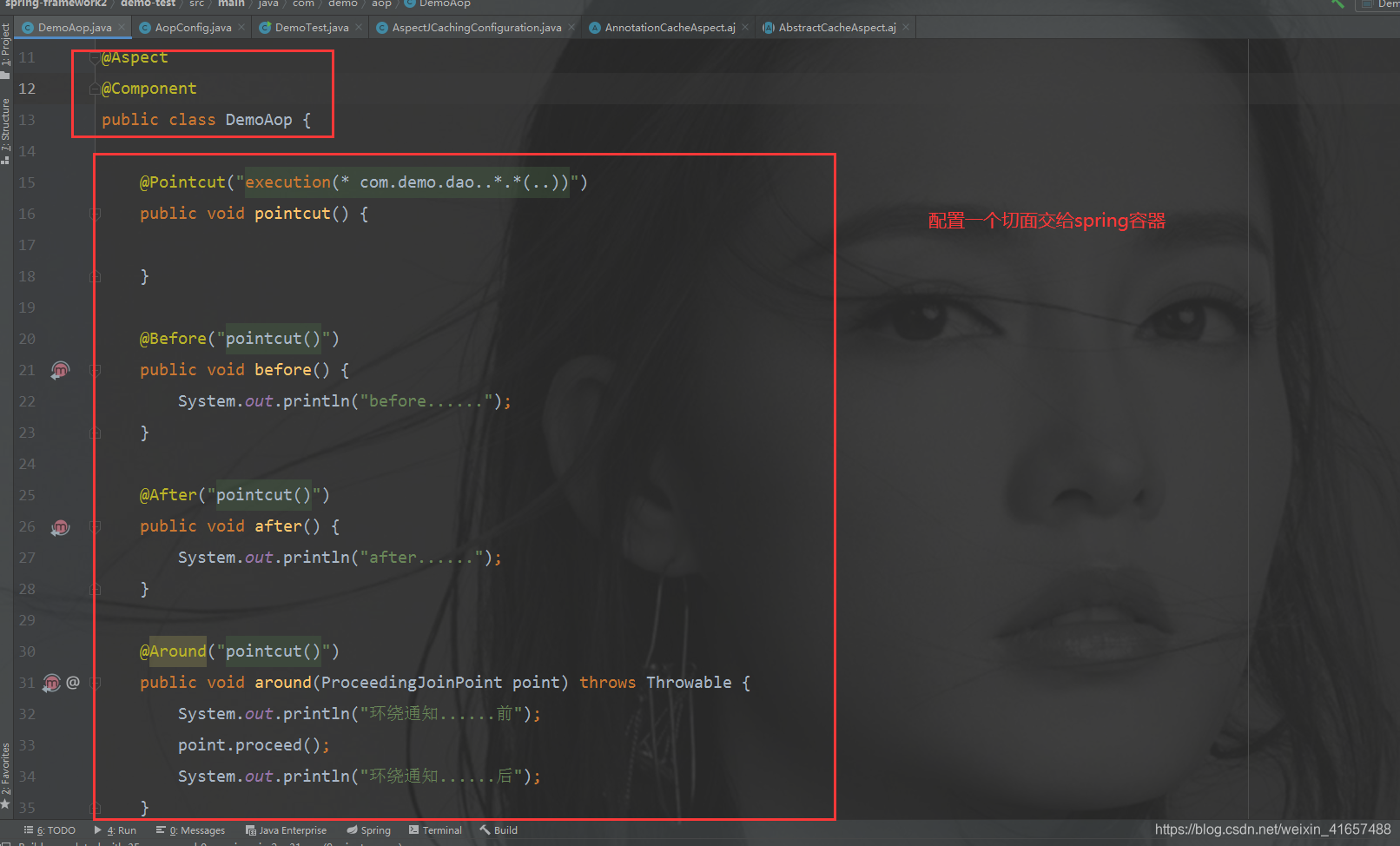Click the demo-test breadcrumb segment
Screen dimensions: 1400x846
pyautogui.click(x=148, y=3)
